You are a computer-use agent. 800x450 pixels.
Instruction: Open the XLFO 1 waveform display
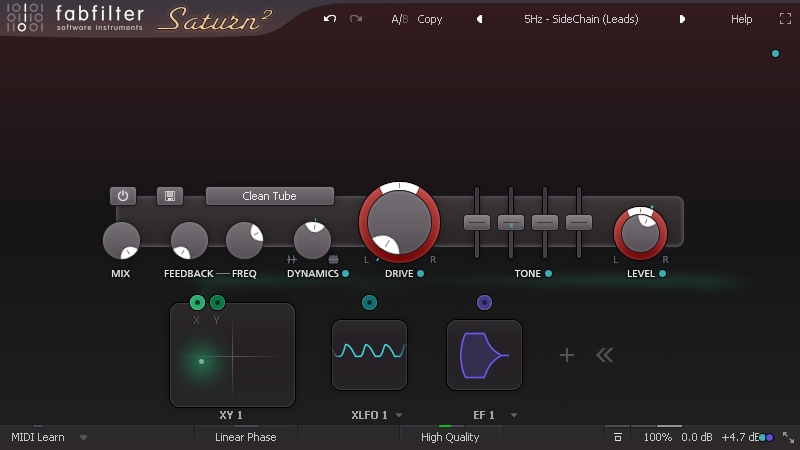tap(369, 355)
